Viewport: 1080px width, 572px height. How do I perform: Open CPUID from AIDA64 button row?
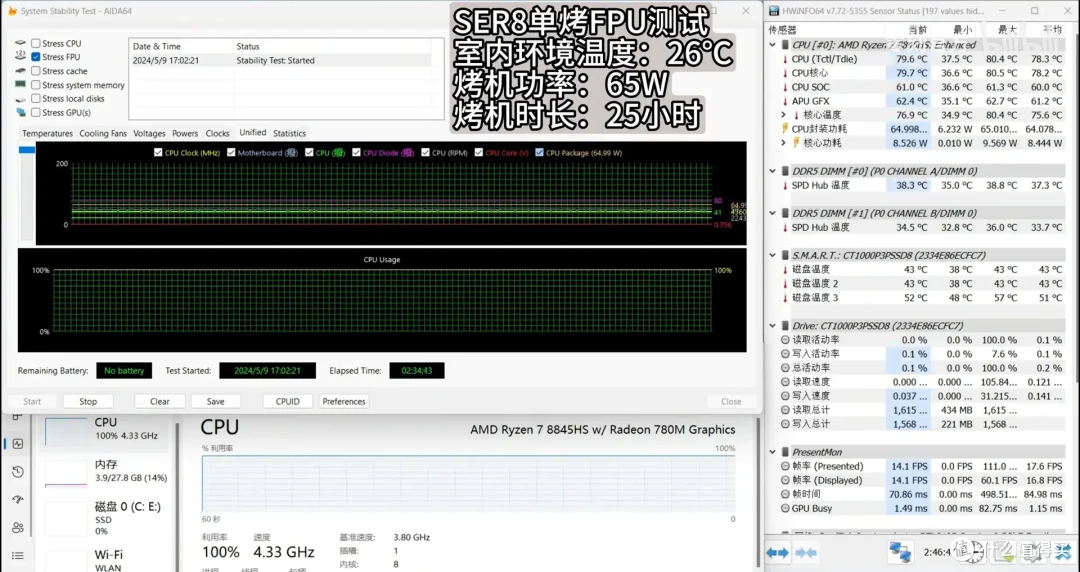[288, 401]
